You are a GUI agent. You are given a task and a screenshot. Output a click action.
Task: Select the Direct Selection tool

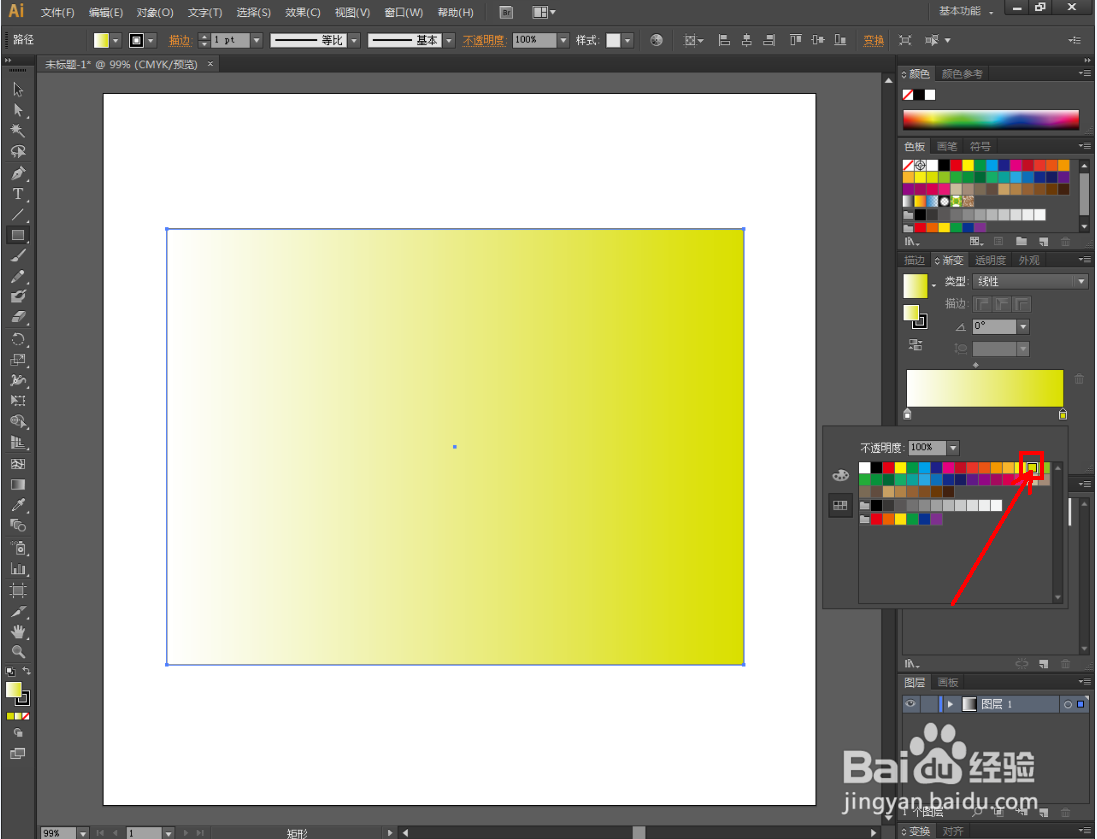18,111
